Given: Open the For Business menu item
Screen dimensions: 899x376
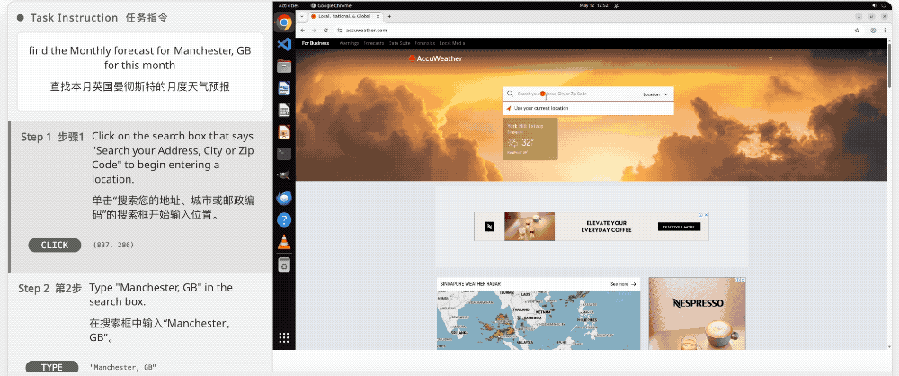Looking at the screenshot, I should click(x=315, y=43).
